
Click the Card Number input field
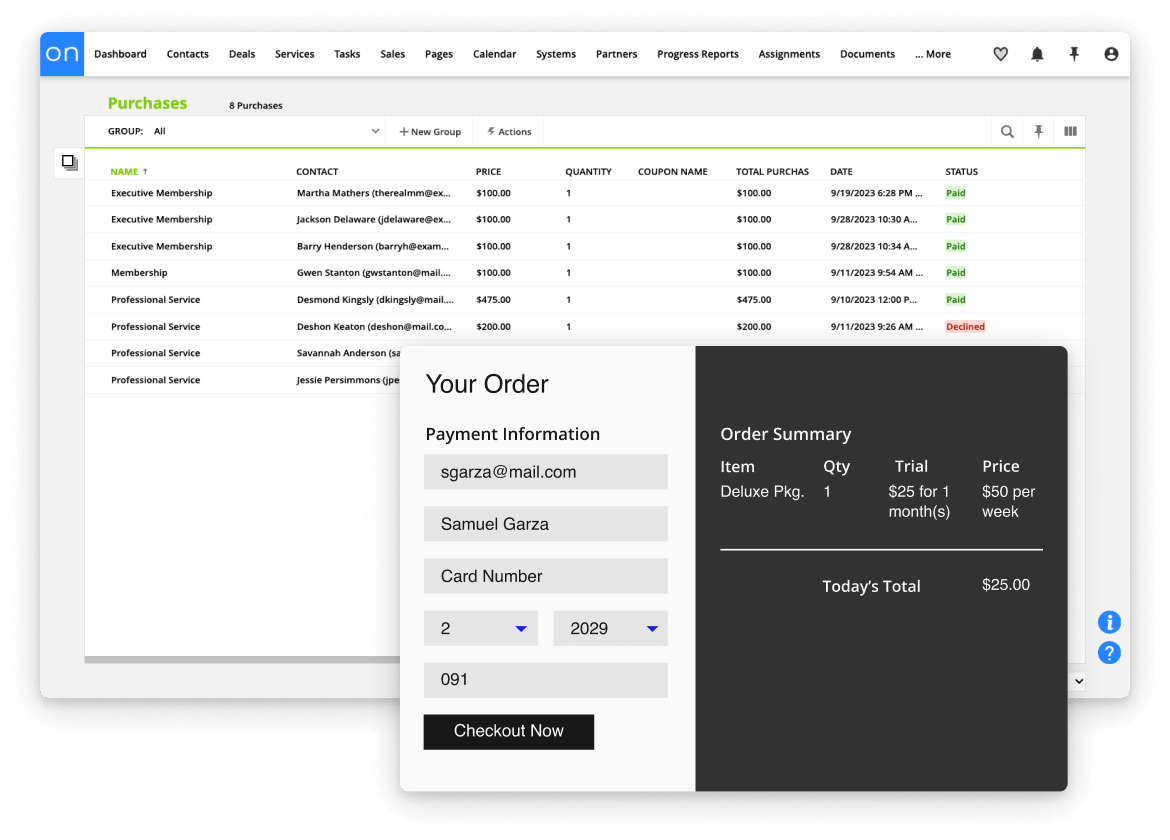click(x=545, y=576)
